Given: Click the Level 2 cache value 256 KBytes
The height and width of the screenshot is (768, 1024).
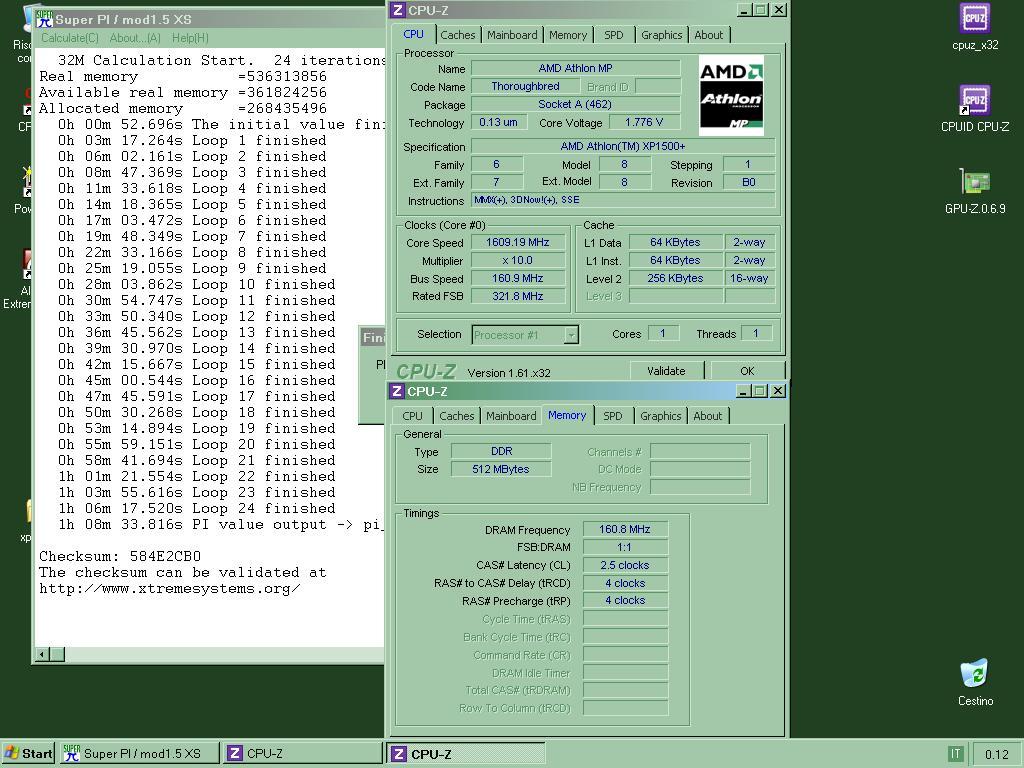Looking at the screenshot, I should (675, 278).
